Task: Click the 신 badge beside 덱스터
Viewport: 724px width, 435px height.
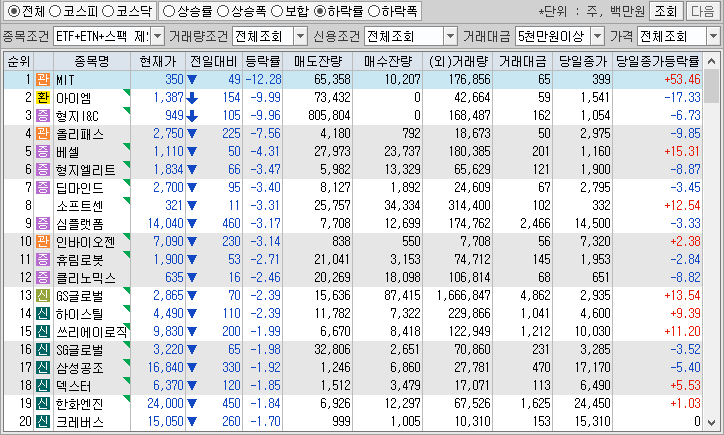Action: pos(43,386)
